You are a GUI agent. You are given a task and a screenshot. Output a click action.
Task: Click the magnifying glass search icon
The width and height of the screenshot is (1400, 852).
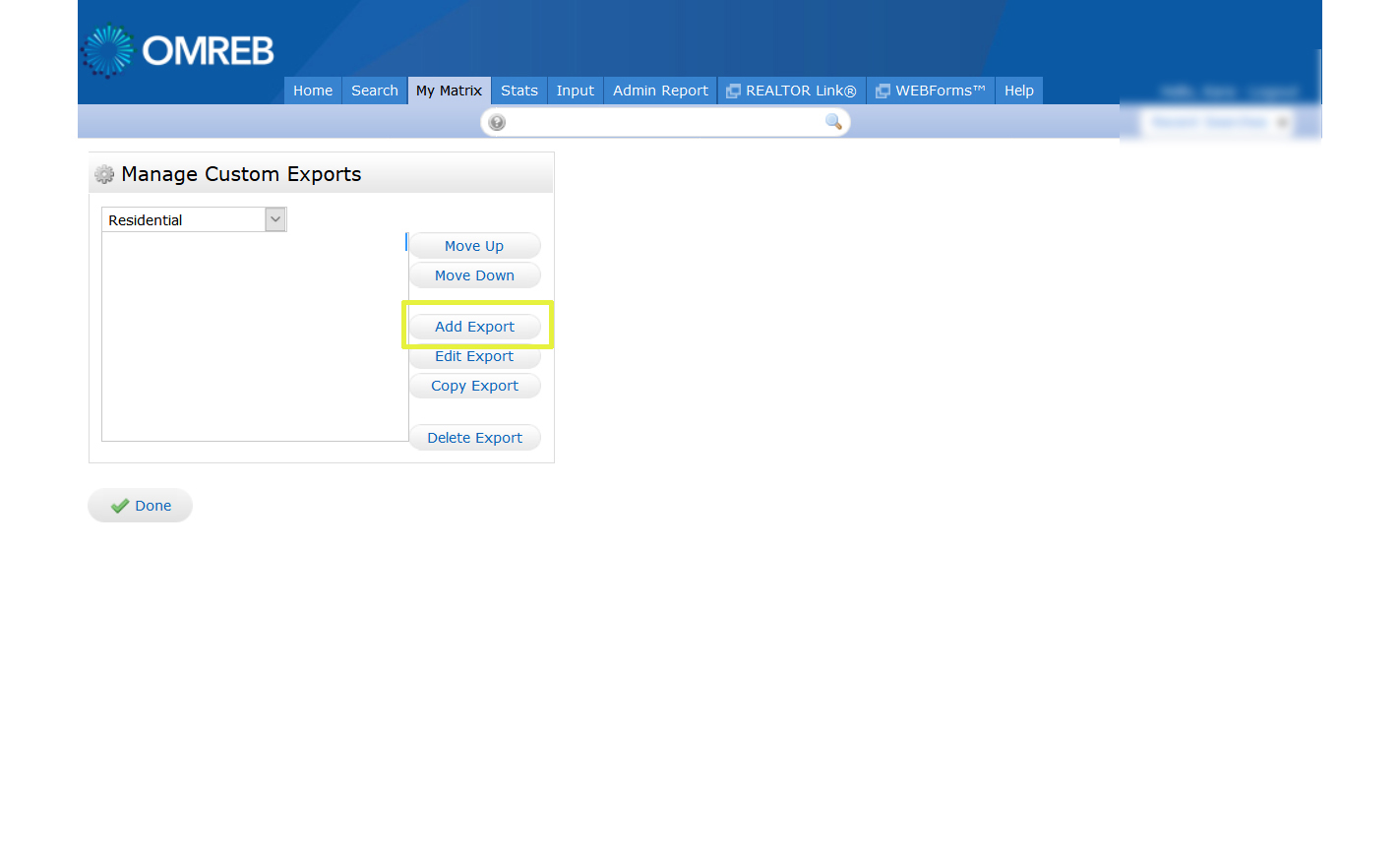point(833,122)
